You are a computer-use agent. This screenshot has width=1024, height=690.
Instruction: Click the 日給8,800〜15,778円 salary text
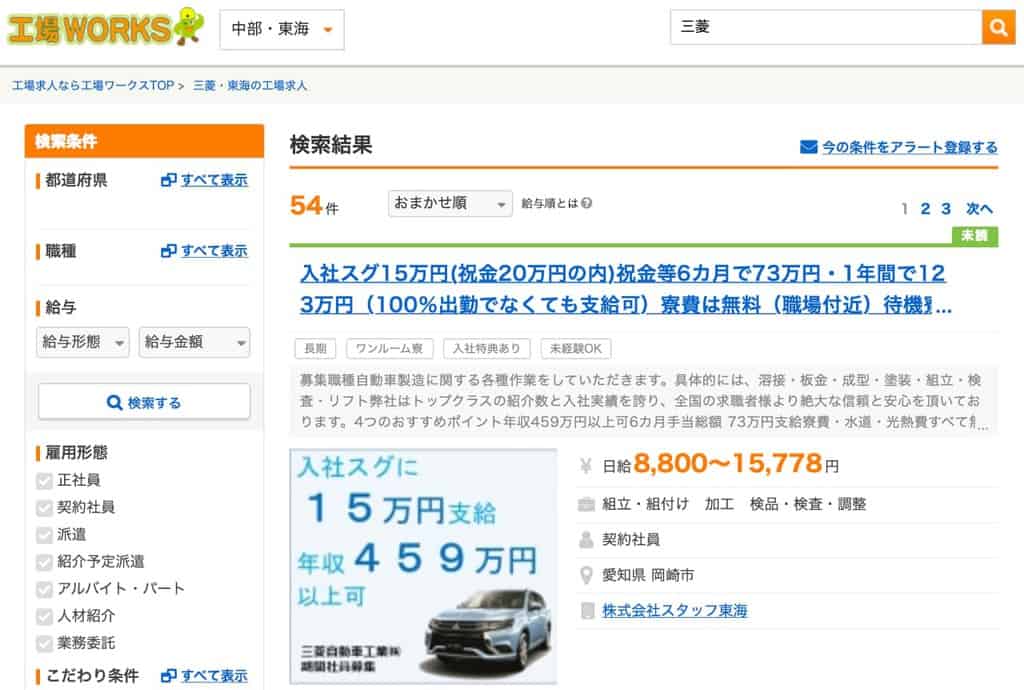click(720, 464)
